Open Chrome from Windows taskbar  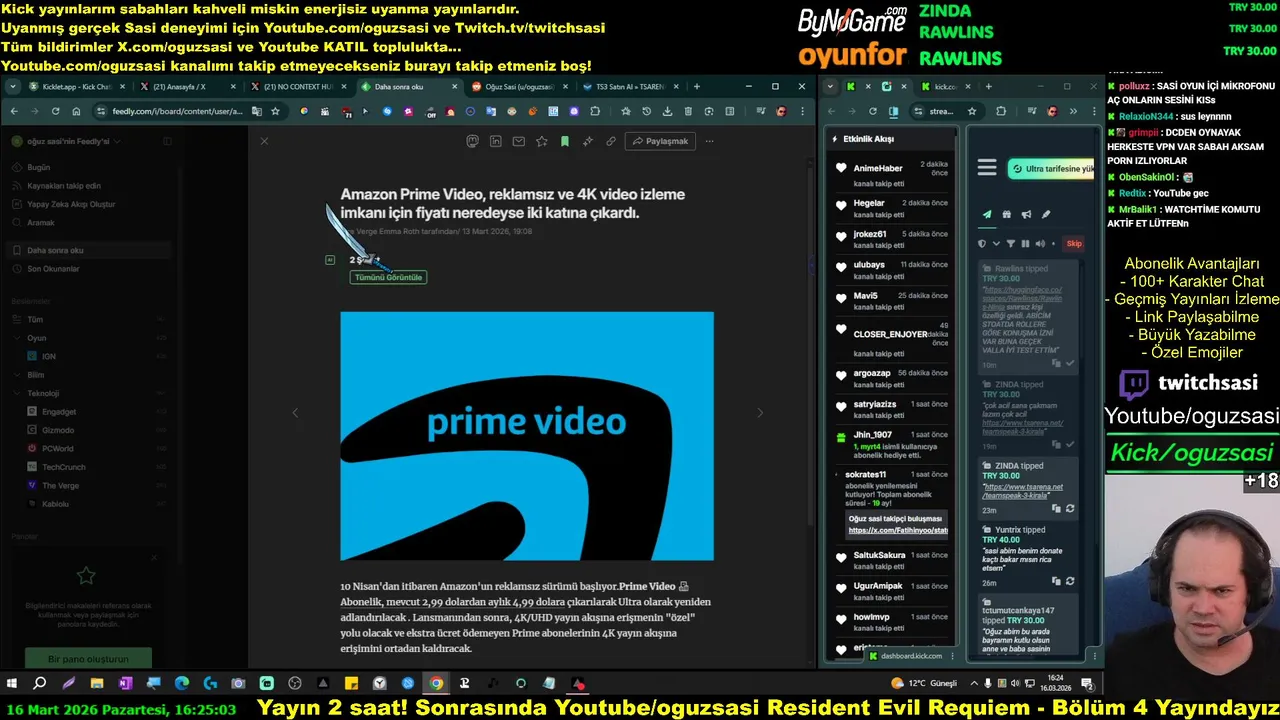click(437, 683)
